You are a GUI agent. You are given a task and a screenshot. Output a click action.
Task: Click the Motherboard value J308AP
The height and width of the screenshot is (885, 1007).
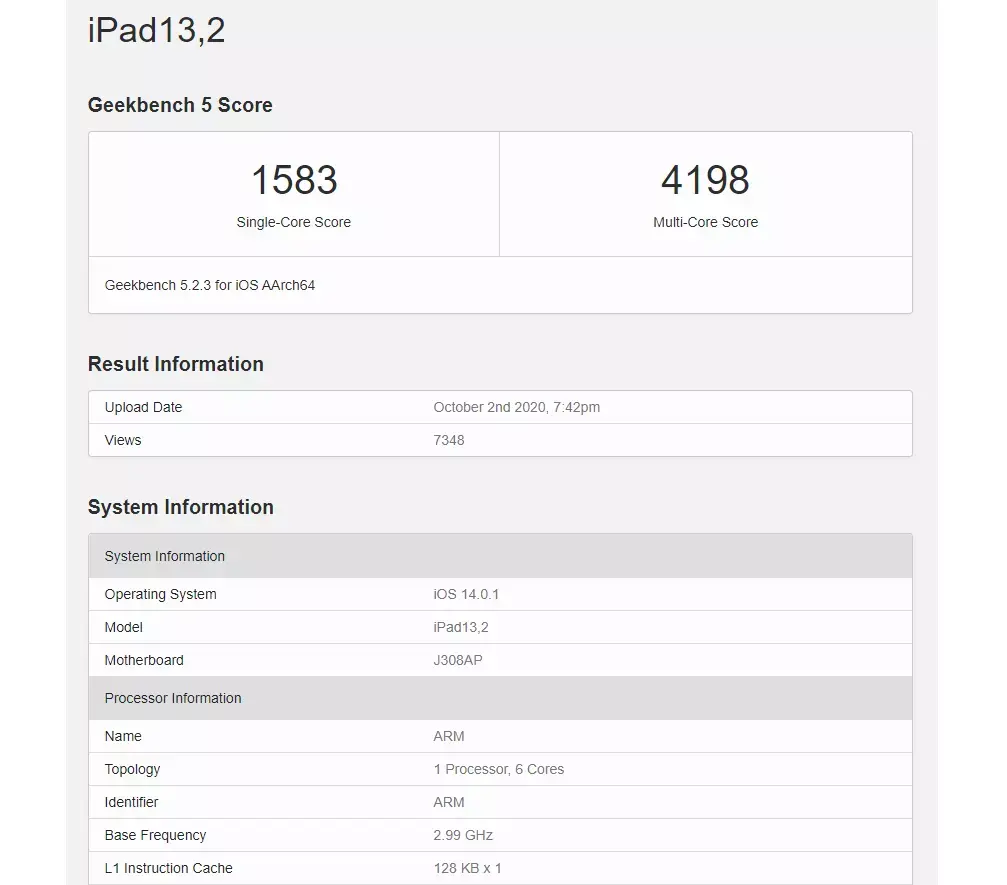[x=457, y=660]
